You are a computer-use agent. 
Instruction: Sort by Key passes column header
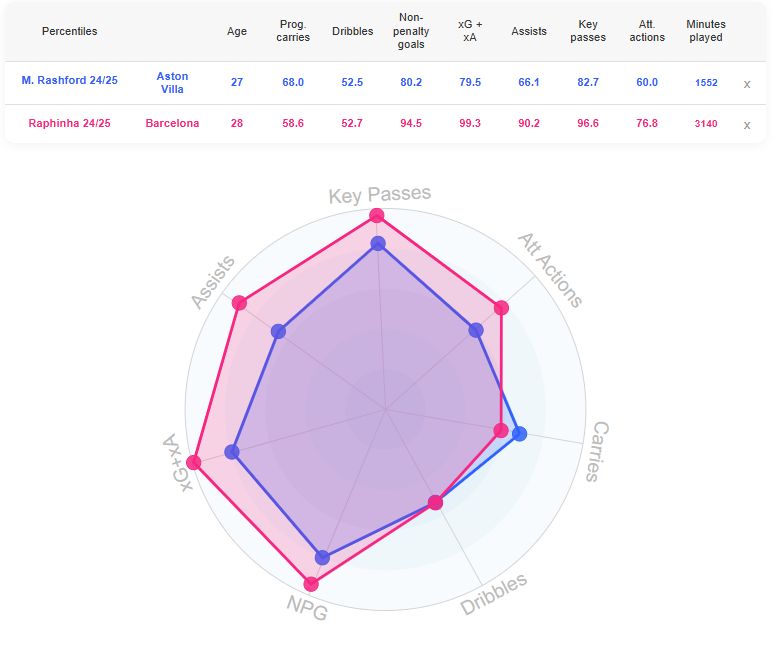[587, 31]
